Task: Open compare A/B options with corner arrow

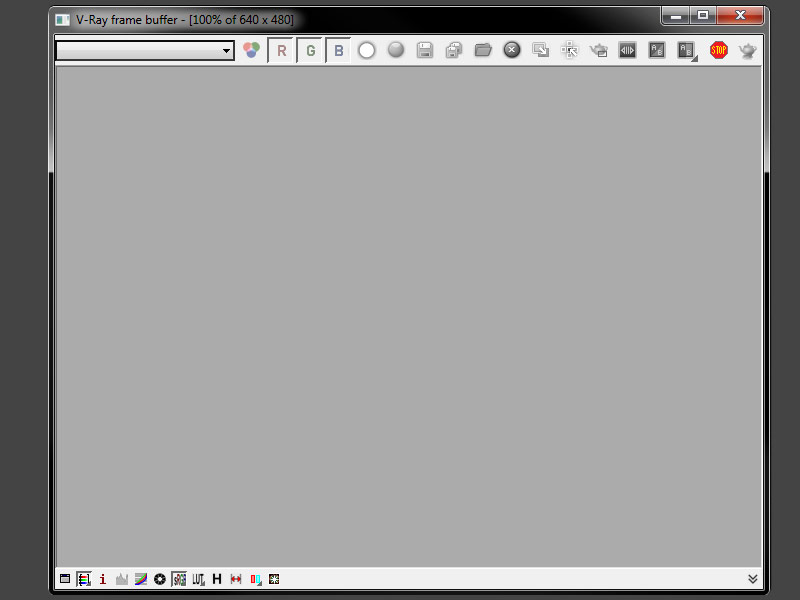Action: (x=687, y=51)
